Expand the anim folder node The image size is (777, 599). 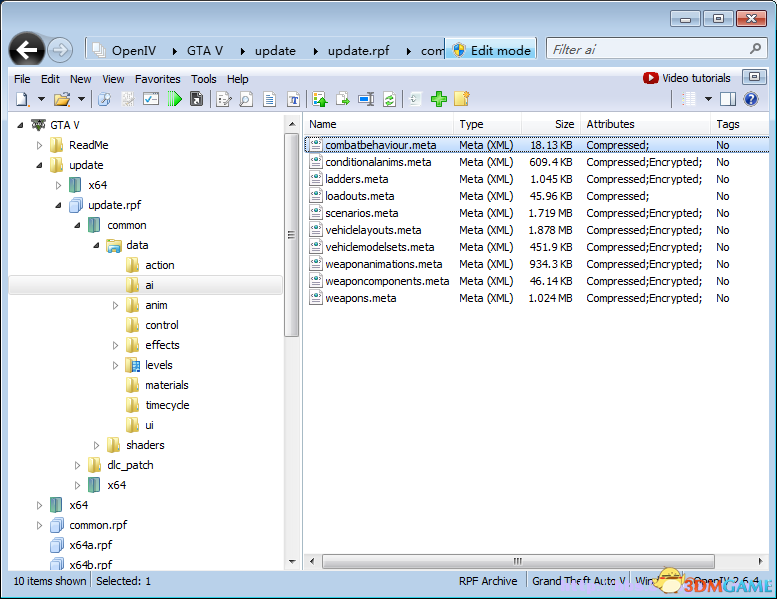pos(115,305)
